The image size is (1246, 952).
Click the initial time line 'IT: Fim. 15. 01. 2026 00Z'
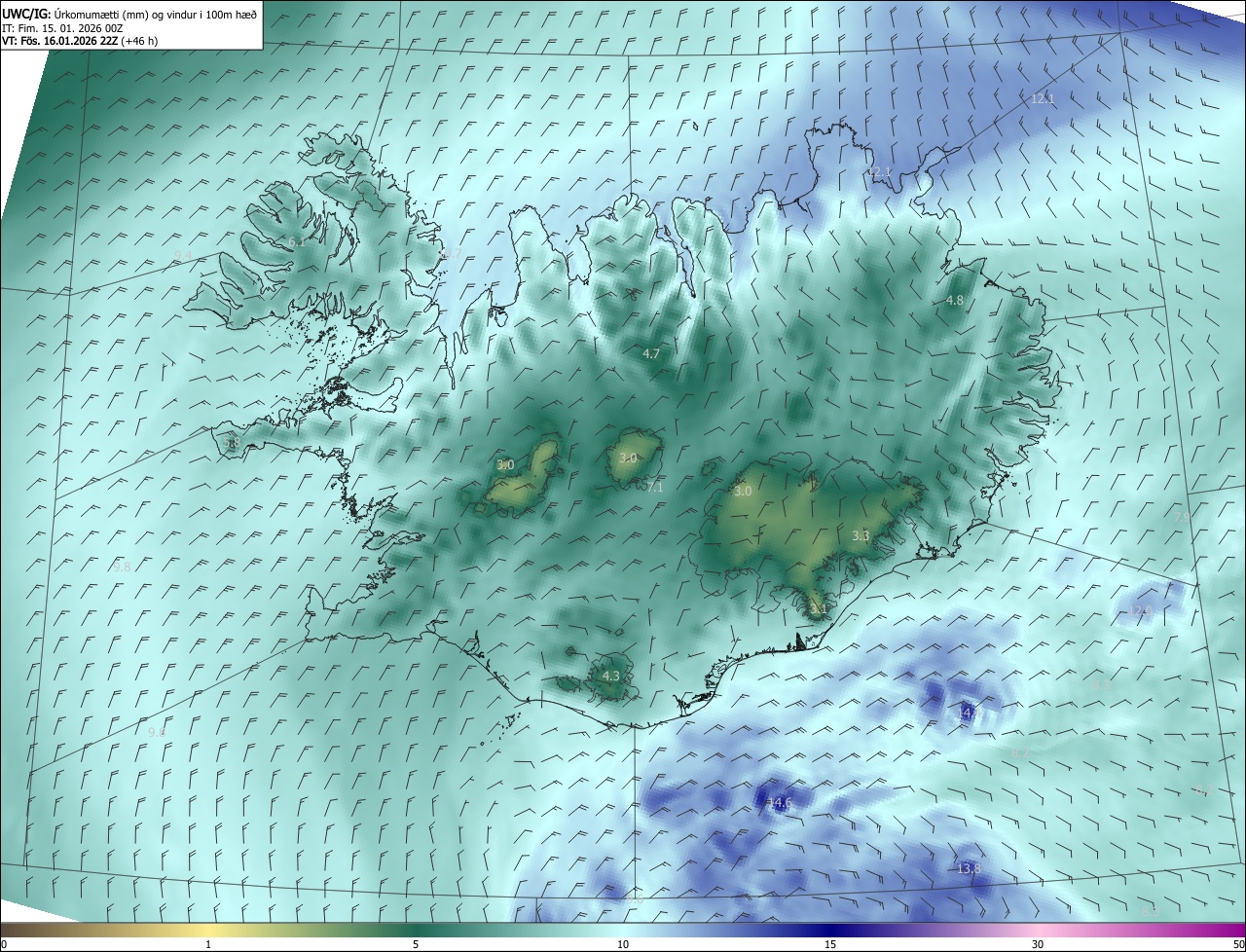click(62, 28)
